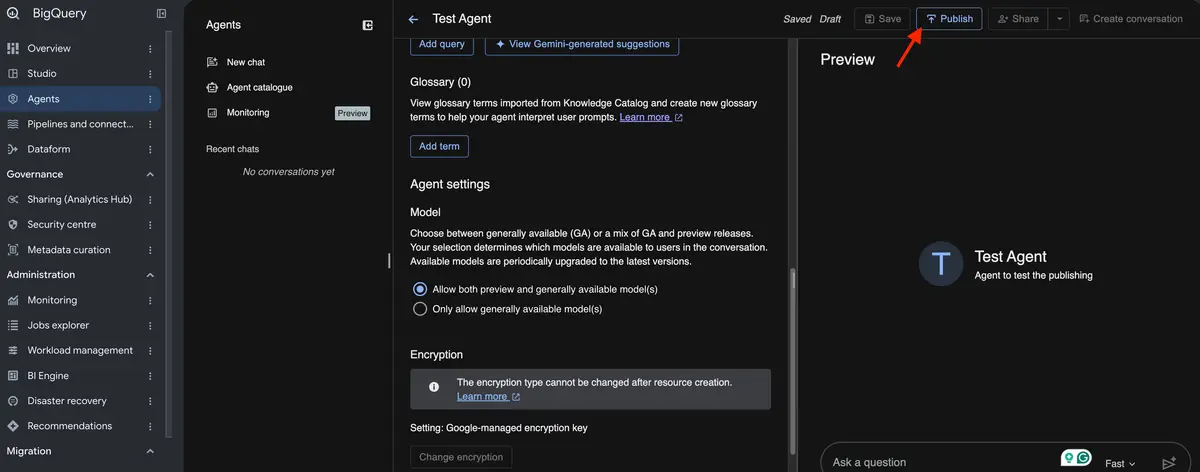This screenshot has height=472, width=1200.
Task: Open Glossary Learn more link
Action: 651,117
